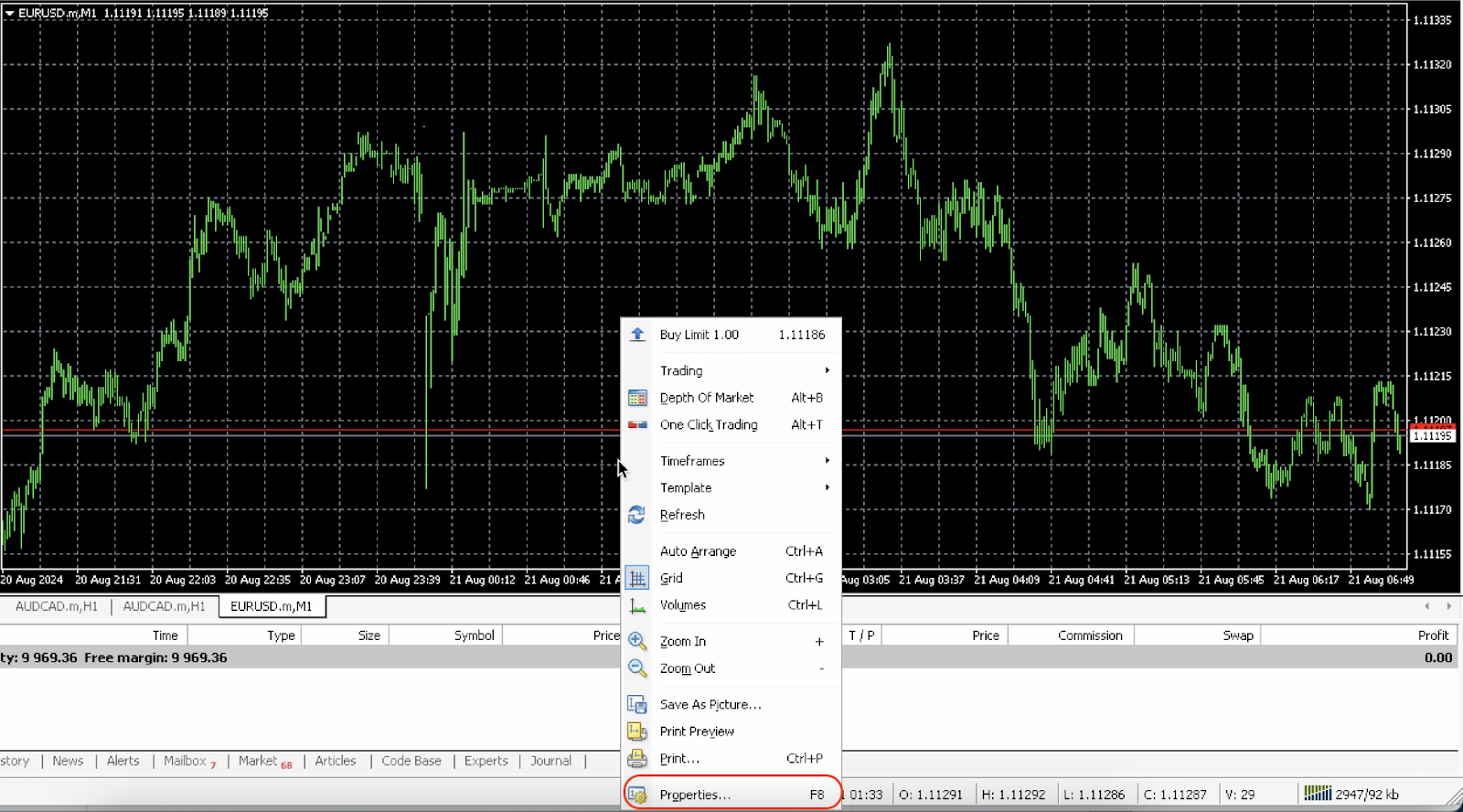Choose Save As Picture menu entry

tap(731, 704)
